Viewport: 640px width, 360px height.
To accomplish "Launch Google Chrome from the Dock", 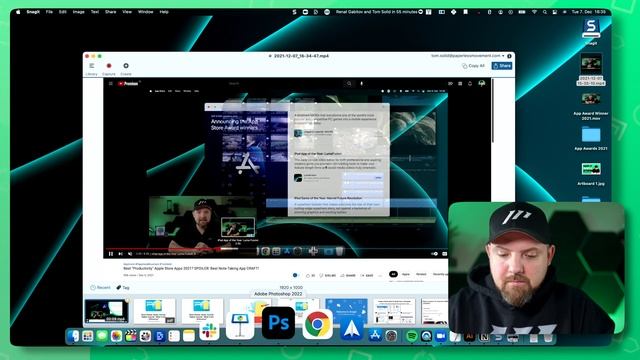I will (x=318, y=324).
